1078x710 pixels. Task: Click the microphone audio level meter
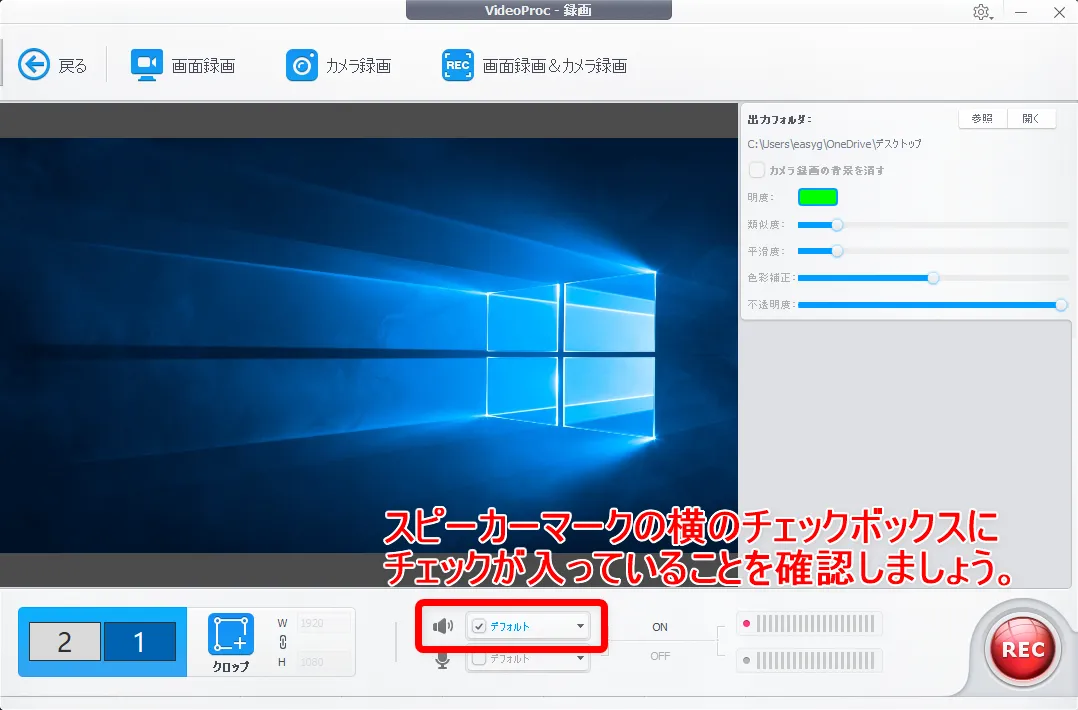click(809, 661)
